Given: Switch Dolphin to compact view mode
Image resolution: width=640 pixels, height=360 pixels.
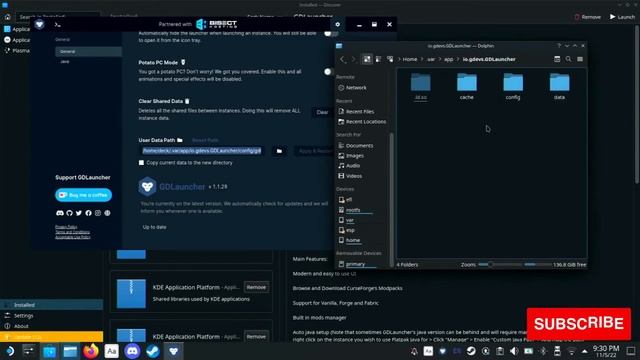Looking at the screenshot, I should point(378,59).
